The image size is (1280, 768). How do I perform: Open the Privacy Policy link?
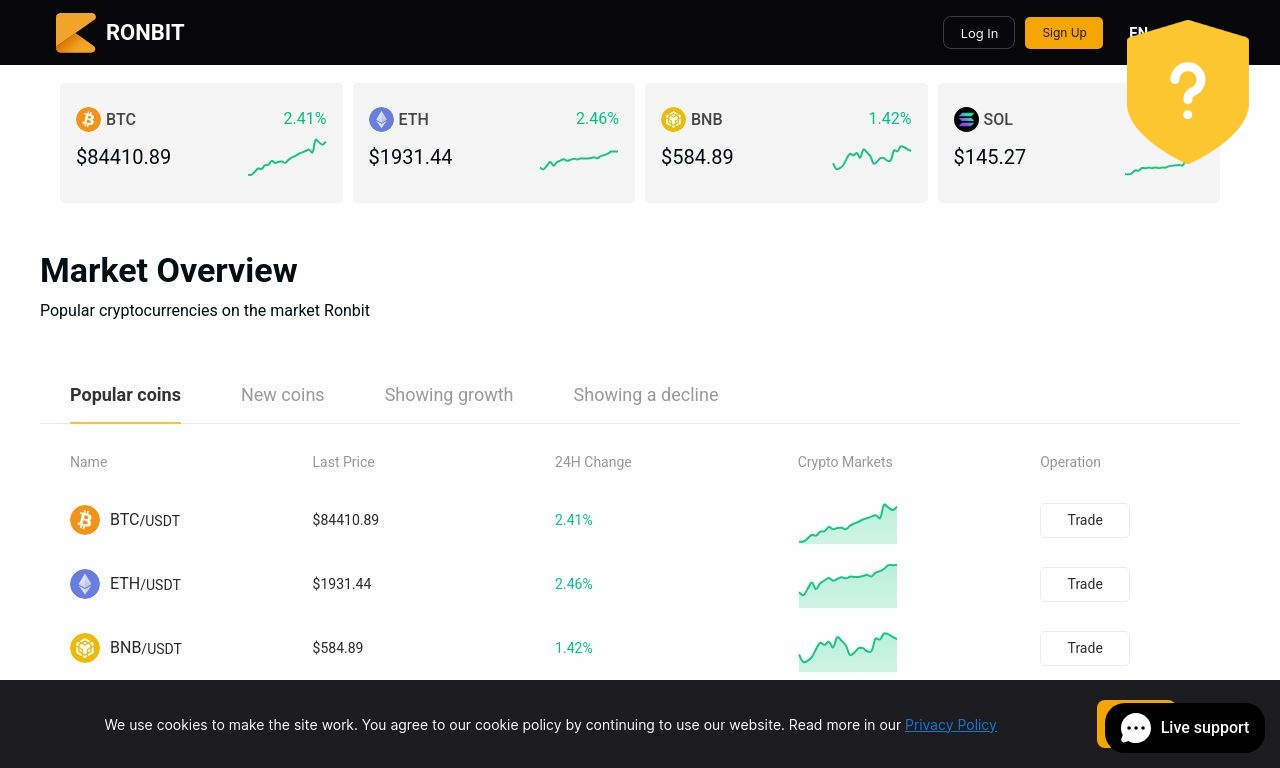pos(950,725)
